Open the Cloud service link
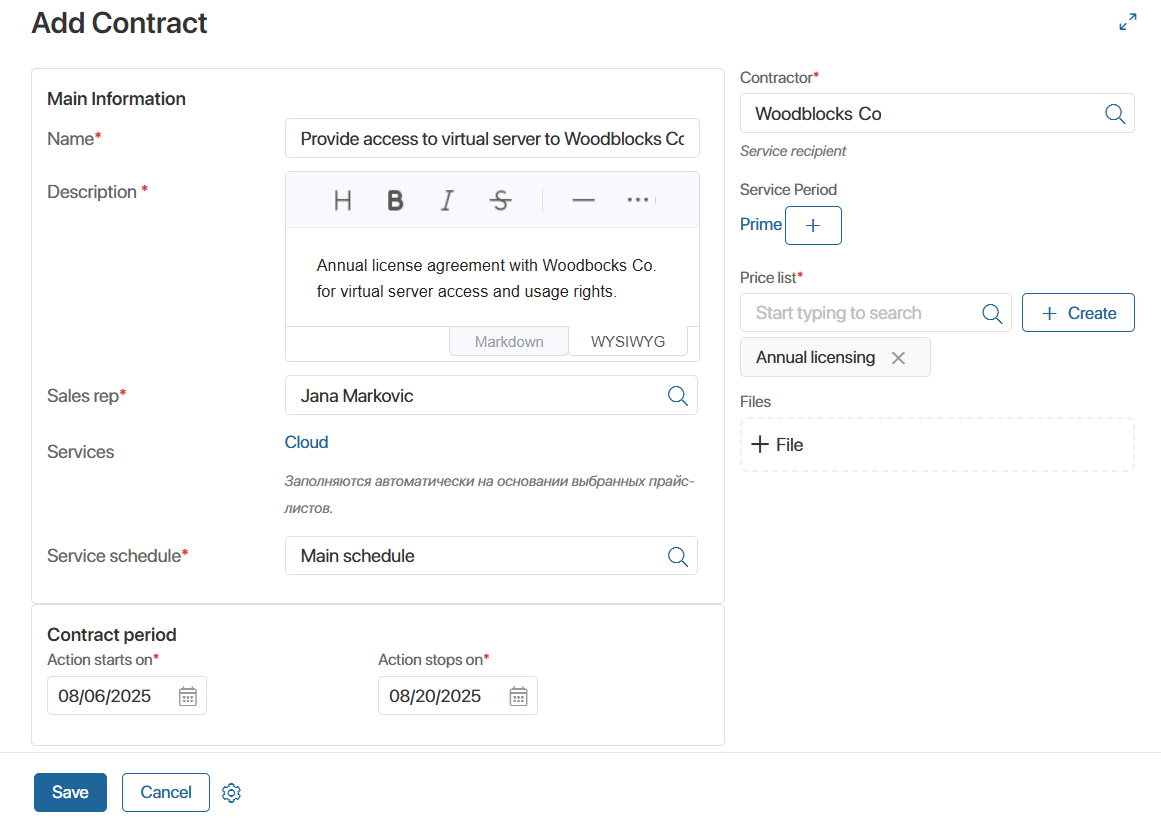Viewport: 1161px width, 828px height. (x=307, y=442)
